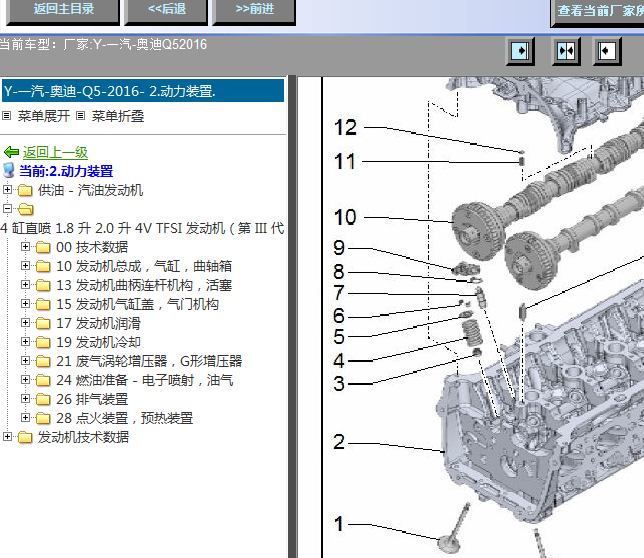Click part number 2 label in diagram

point(339,442)
